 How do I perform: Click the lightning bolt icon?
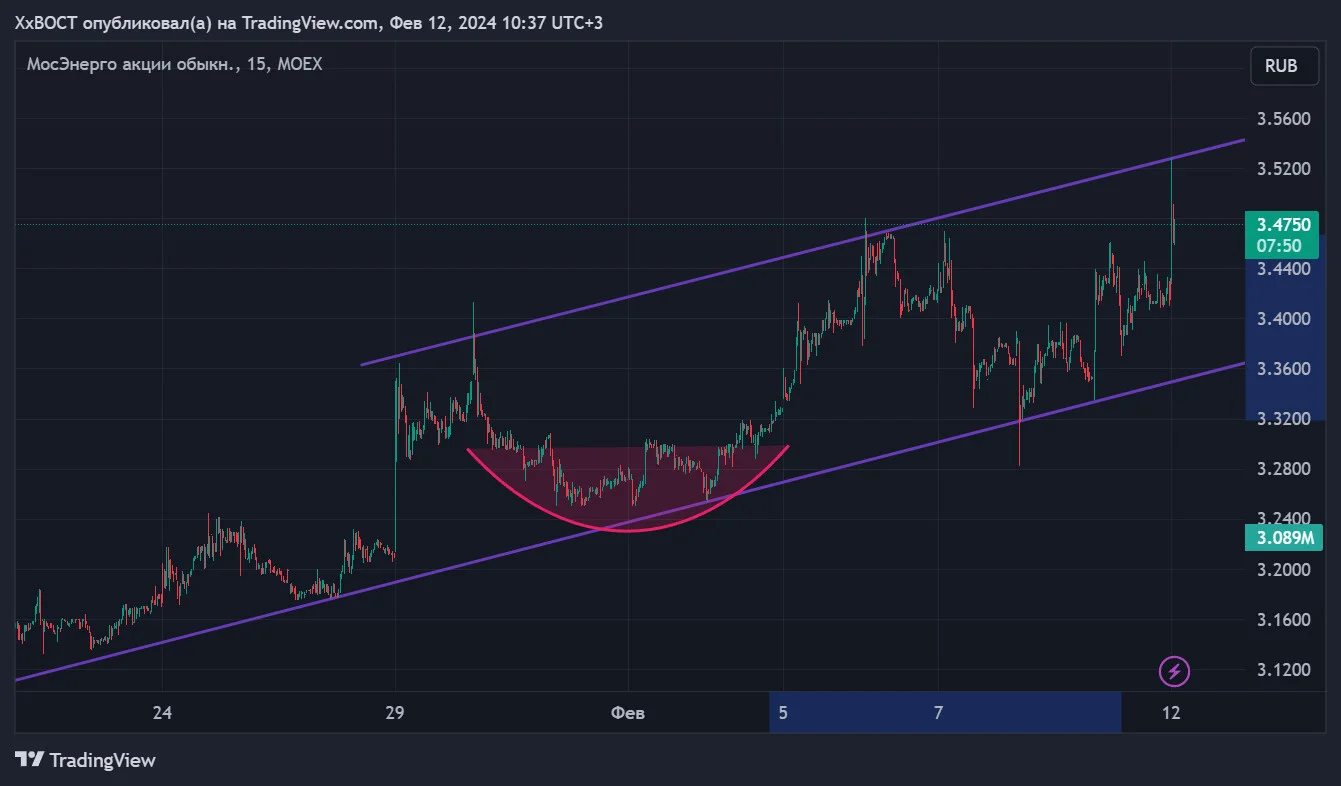click(1174, 671)
